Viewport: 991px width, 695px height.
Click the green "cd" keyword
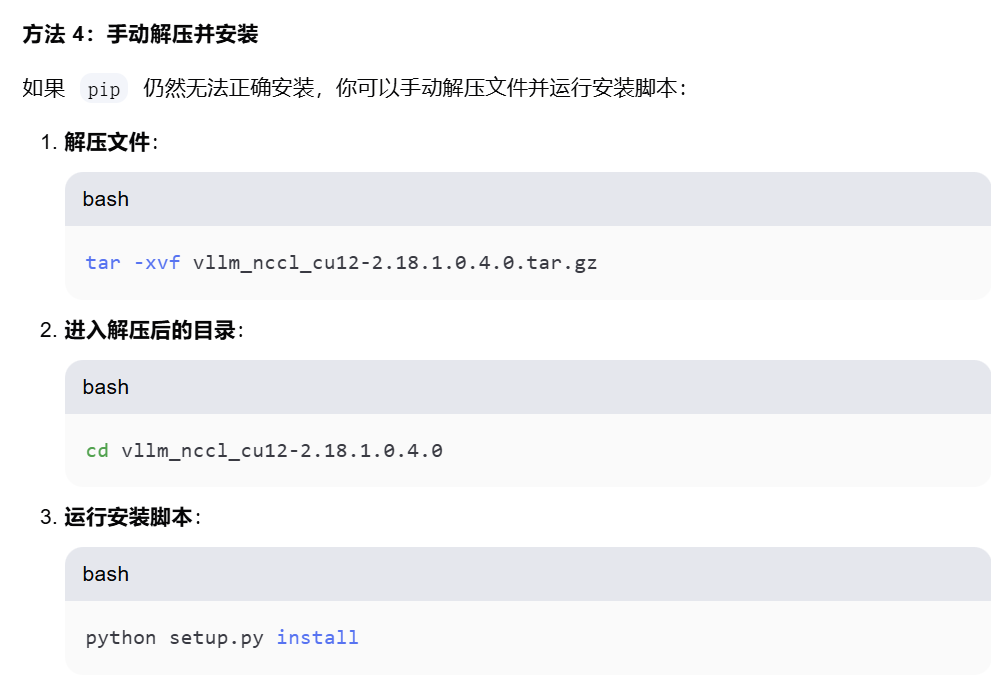coord(97,451)
